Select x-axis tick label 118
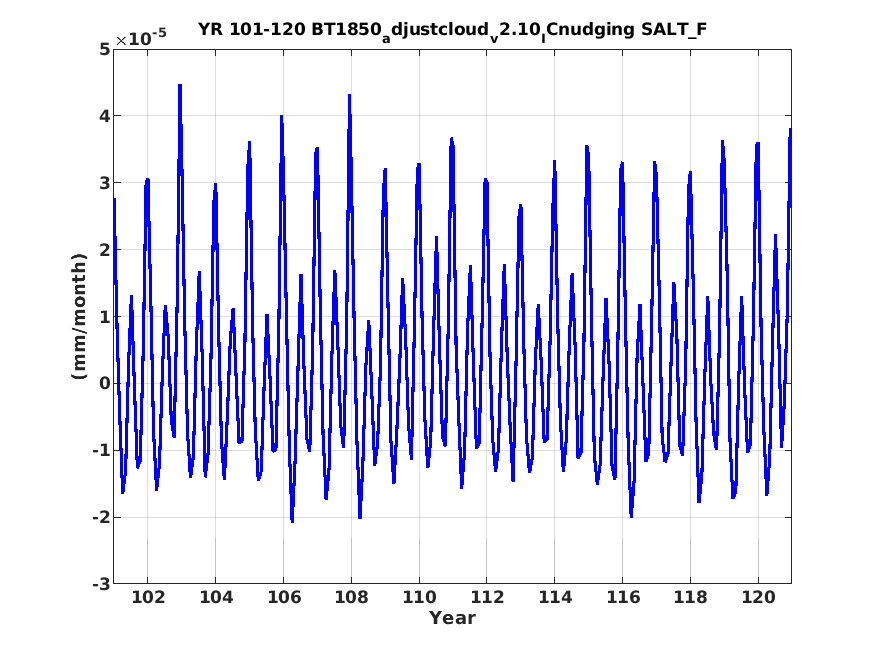Viewport: 875px width, 656px height. pyautogui.click(x=690, y=597)
